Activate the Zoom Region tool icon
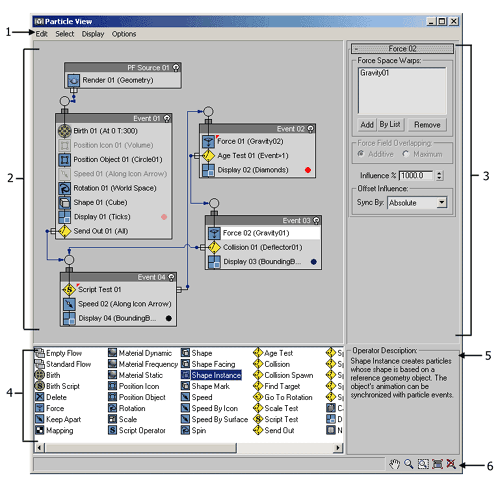 (423, 464)
